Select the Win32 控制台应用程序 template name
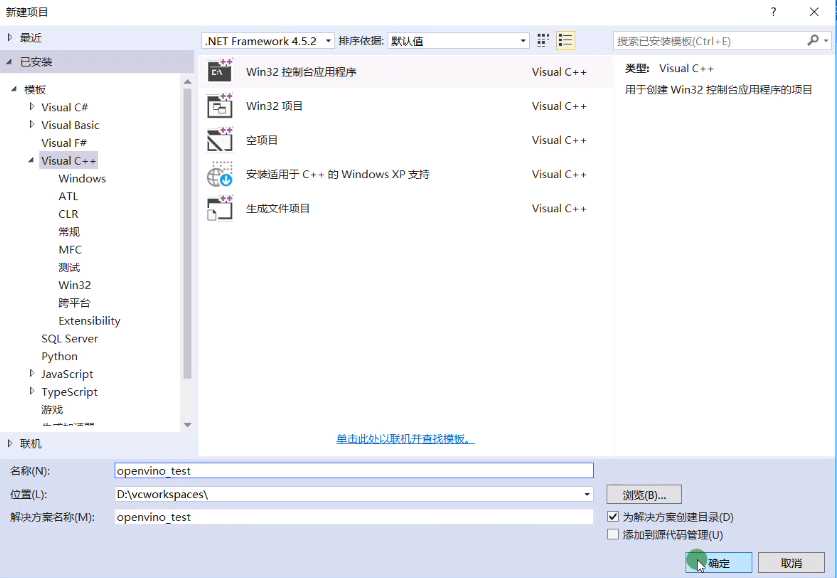Viewport: 837px width, 578px height. [x=301, y=72]
